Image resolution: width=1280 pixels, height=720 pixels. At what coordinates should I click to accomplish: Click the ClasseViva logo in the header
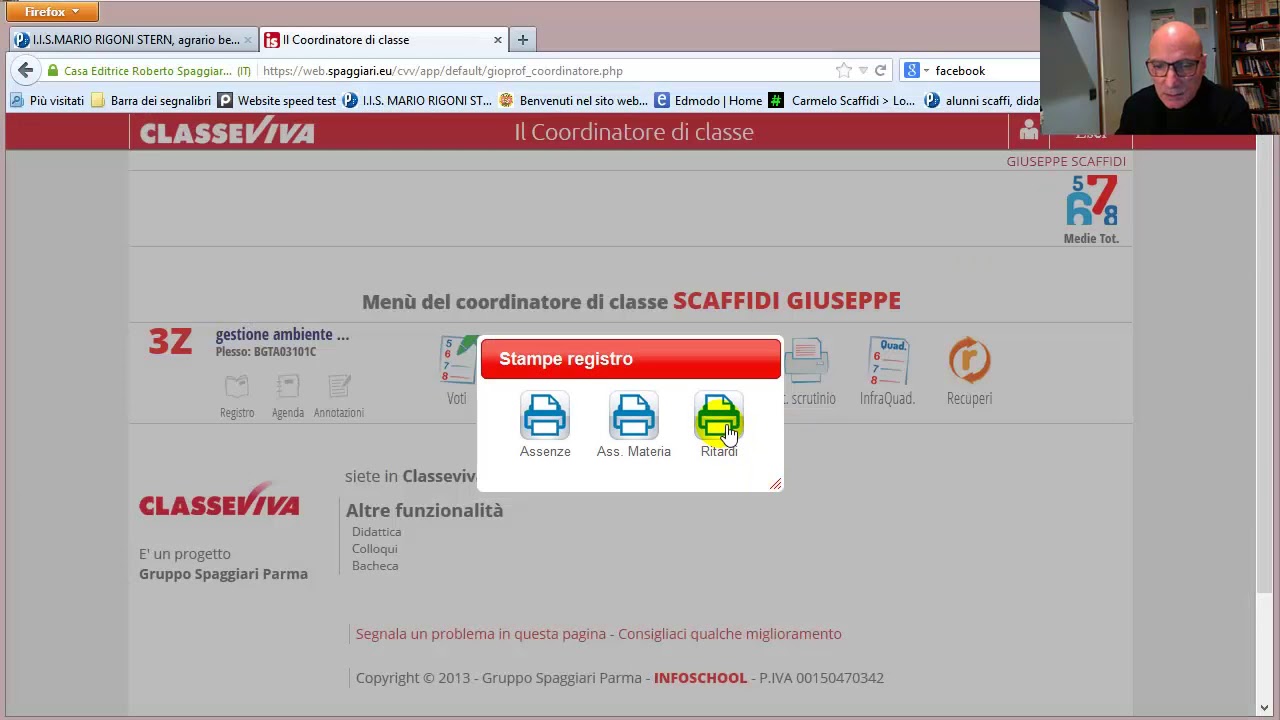(227, 131)
